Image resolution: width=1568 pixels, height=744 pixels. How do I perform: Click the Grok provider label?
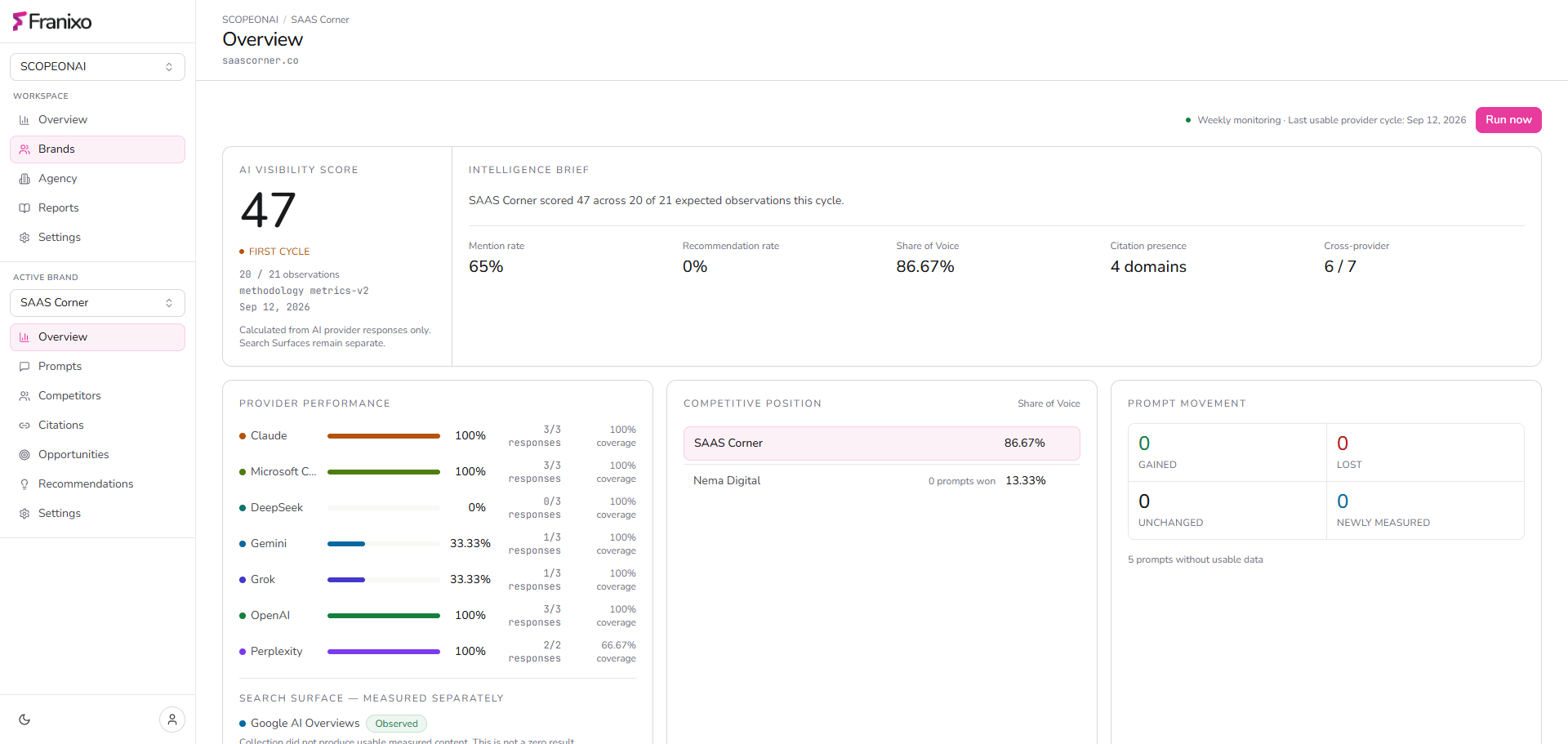coord(263,580)
